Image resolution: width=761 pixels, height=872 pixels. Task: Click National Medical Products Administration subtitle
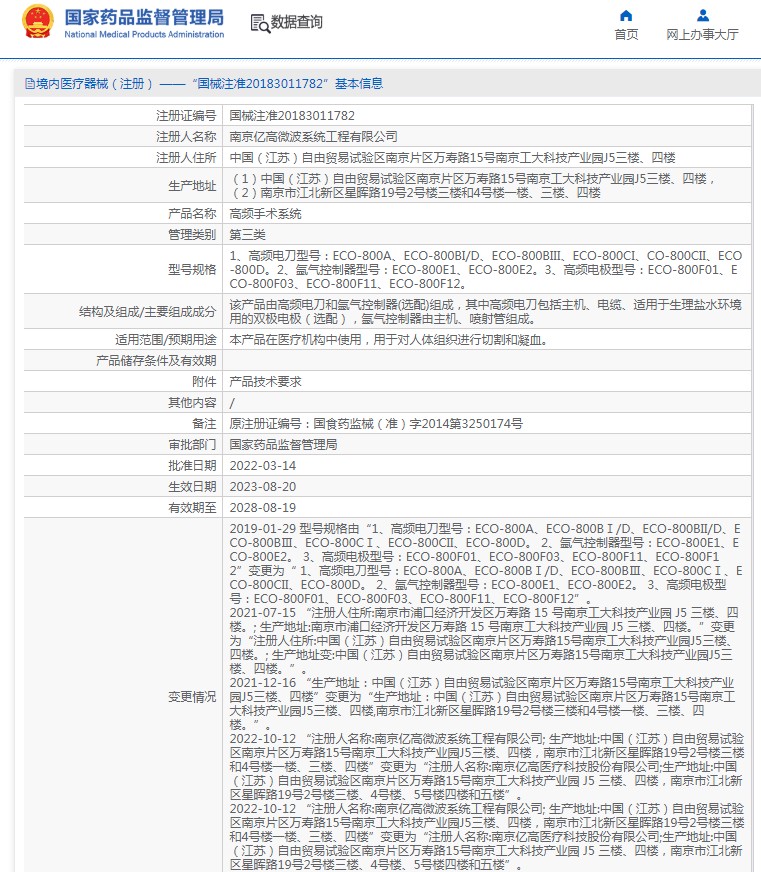point(144,34)
